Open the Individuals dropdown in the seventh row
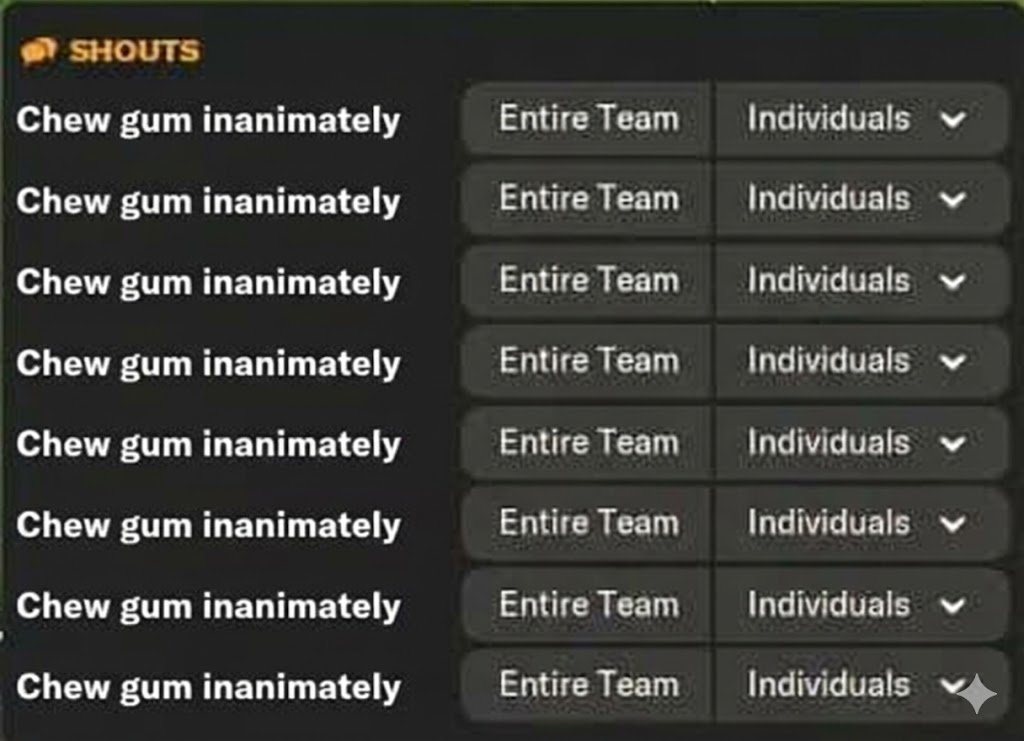 pos(858,604)
